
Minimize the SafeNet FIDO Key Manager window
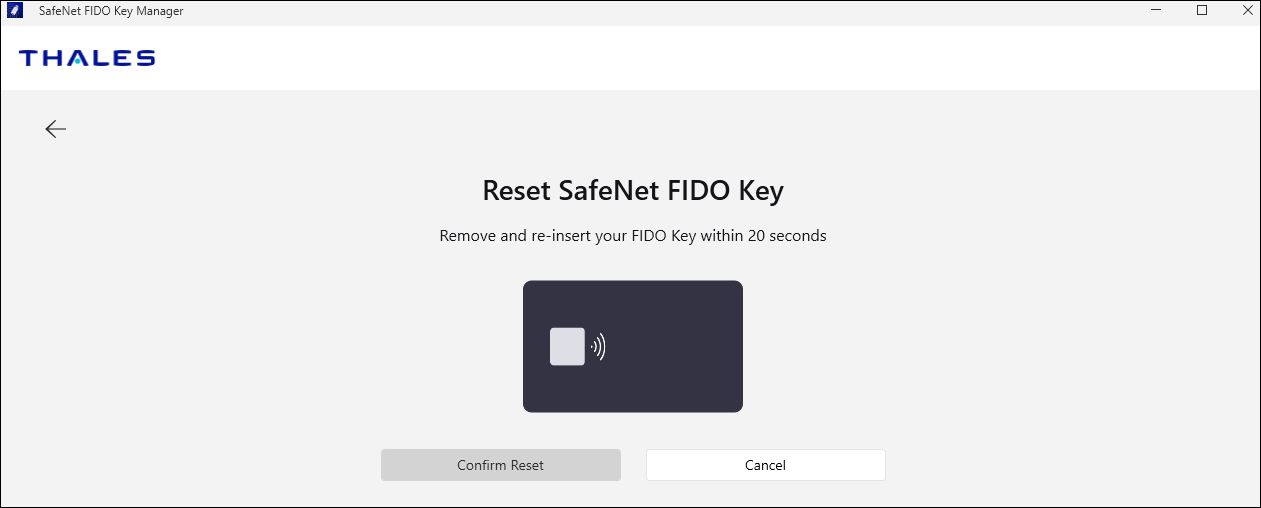coord(1156,11)
